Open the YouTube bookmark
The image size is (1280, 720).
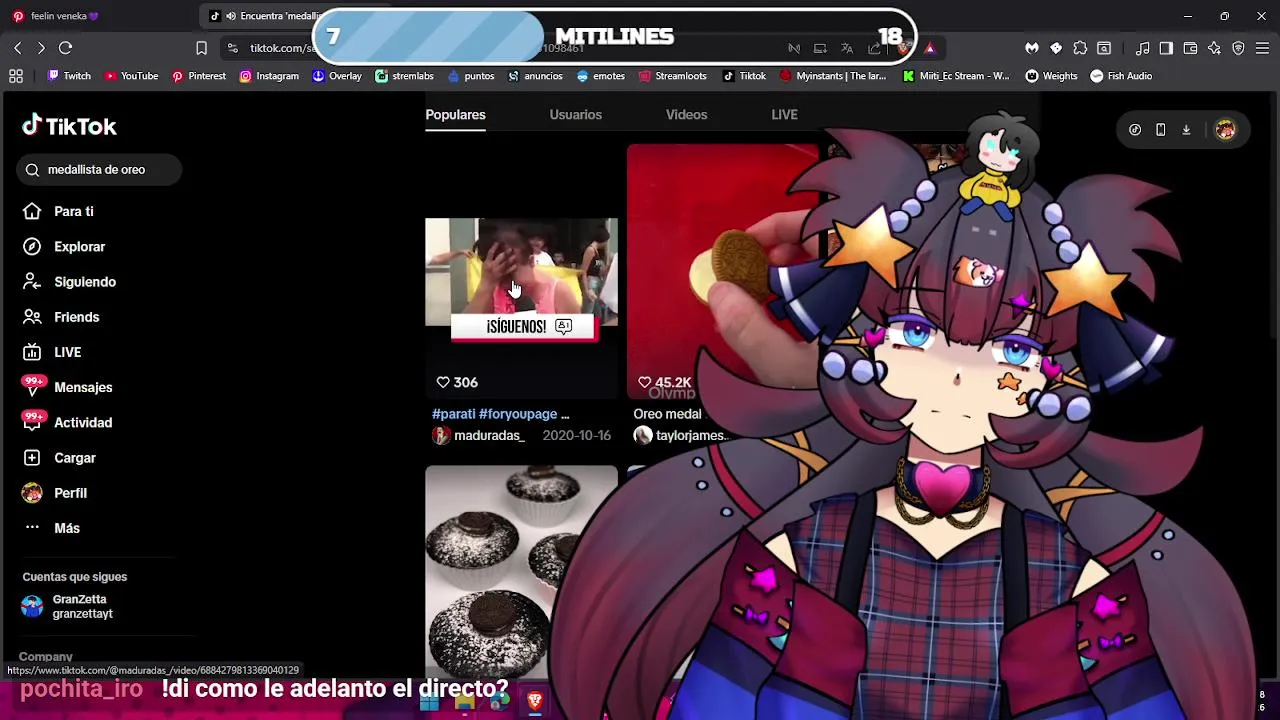tap(131, 76)
